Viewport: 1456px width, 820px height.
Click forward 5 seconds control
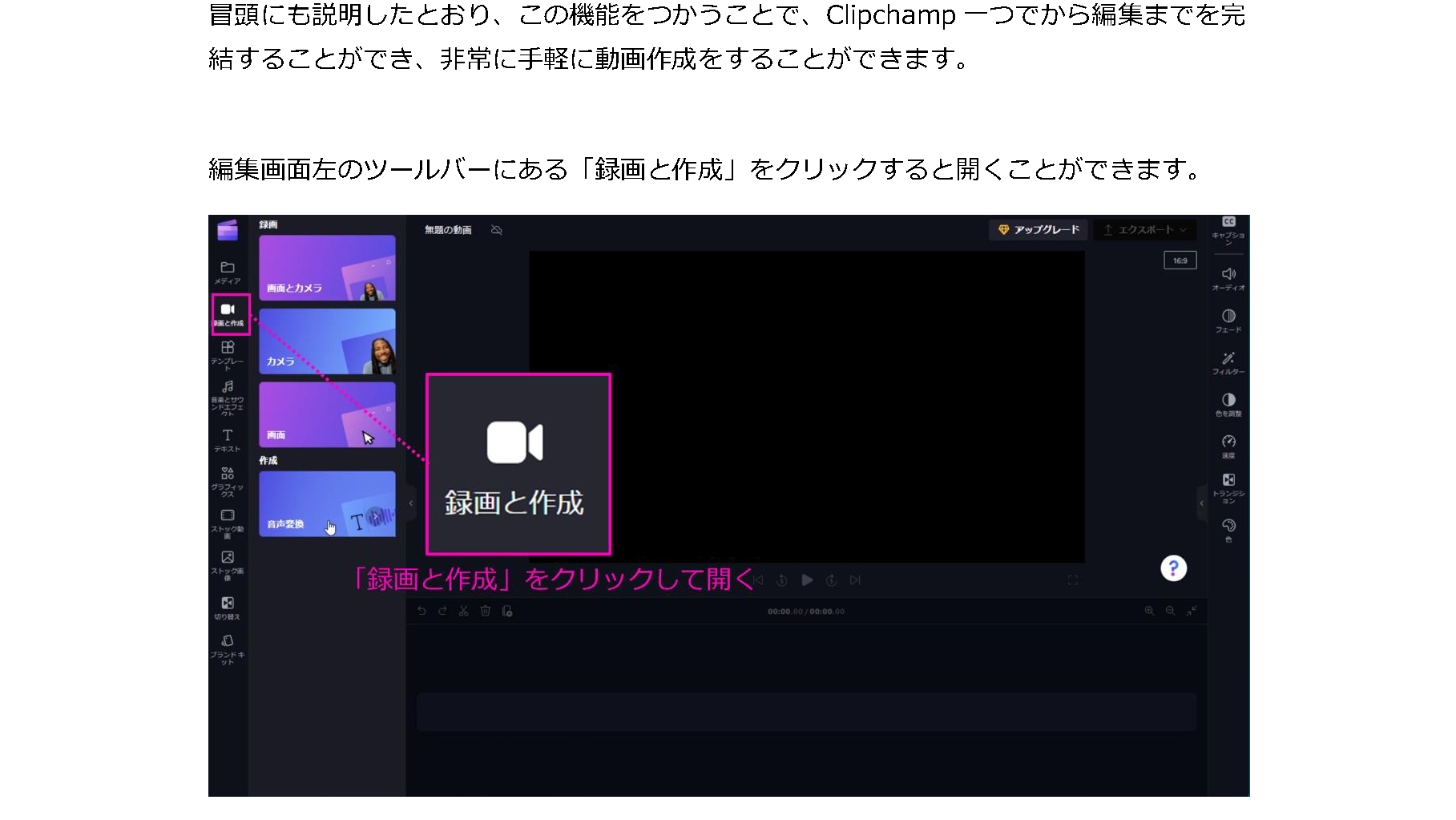coord(832,580)
